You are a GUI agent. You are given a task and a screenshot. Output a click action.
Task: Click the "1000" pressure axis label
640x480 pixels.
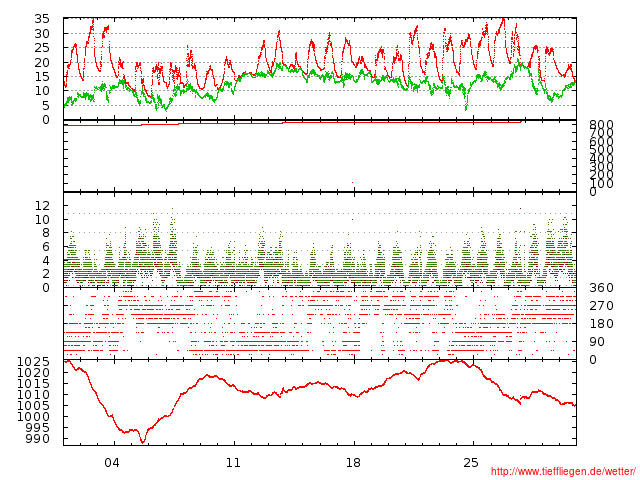point(33,417)
